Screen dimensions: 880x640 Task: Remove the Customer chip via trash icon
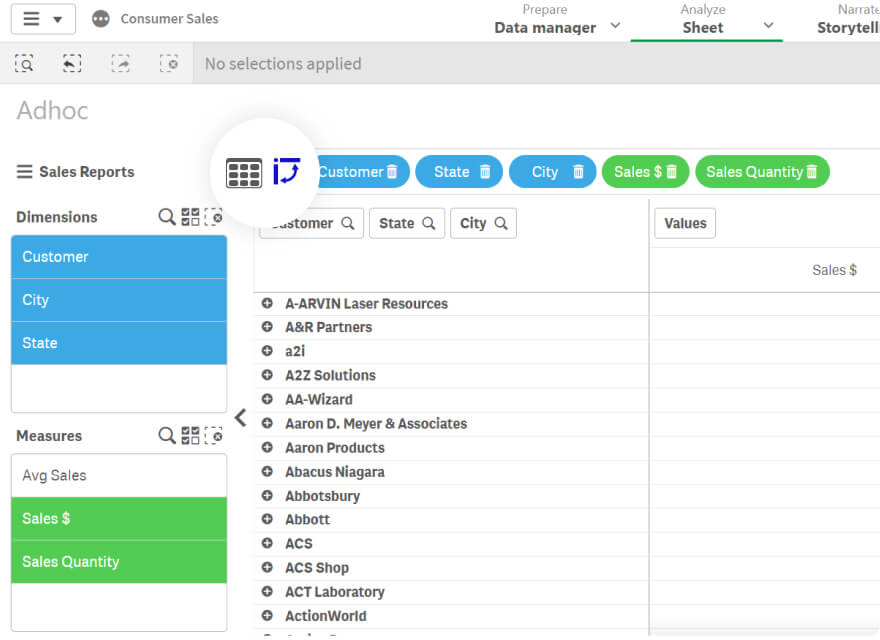tap(392, 172)
